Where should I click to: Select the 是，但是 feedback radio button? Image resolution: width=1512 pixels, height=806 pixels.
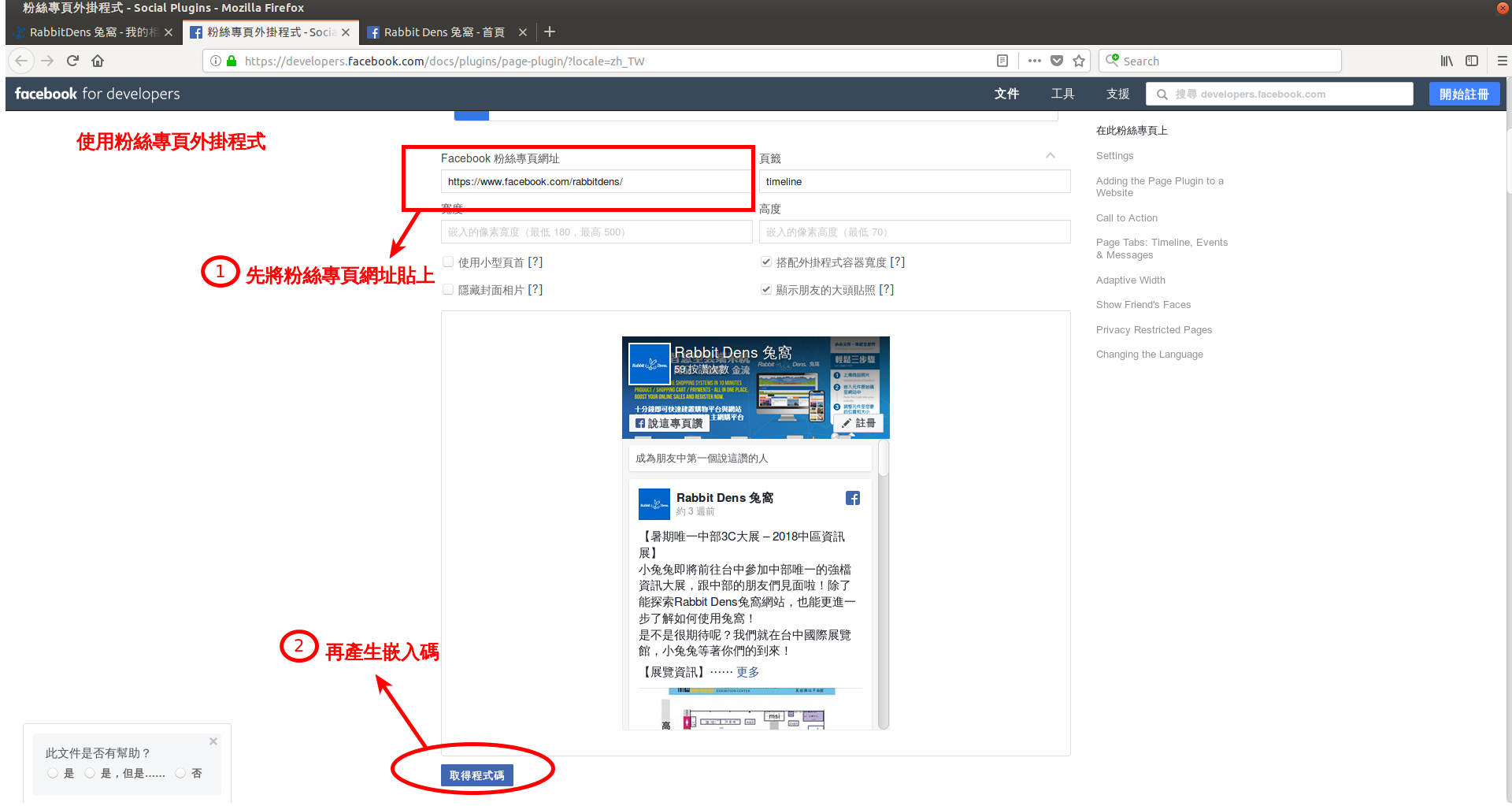point(90,773)
